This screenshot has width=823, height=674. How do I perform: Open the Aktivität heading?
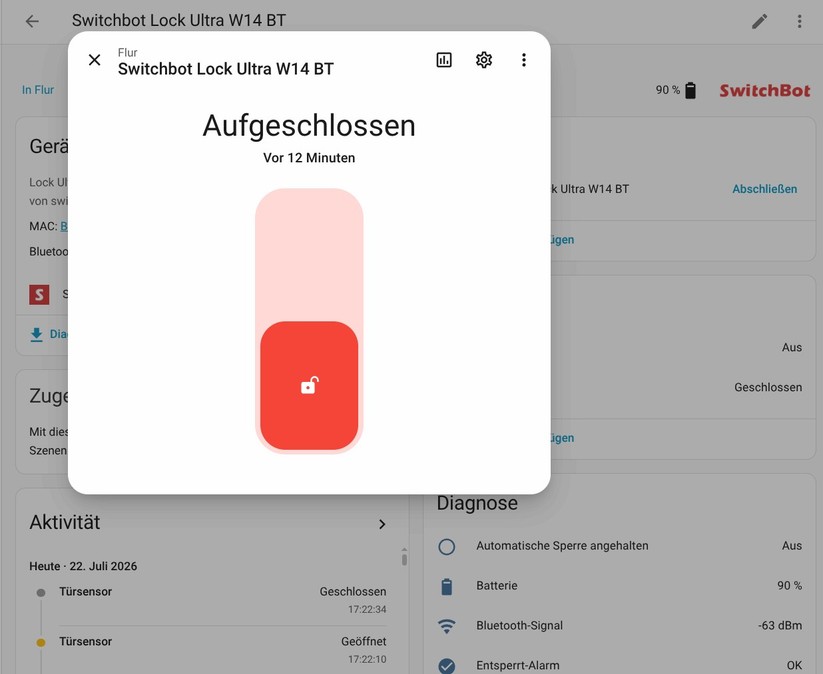pos(65,522)
